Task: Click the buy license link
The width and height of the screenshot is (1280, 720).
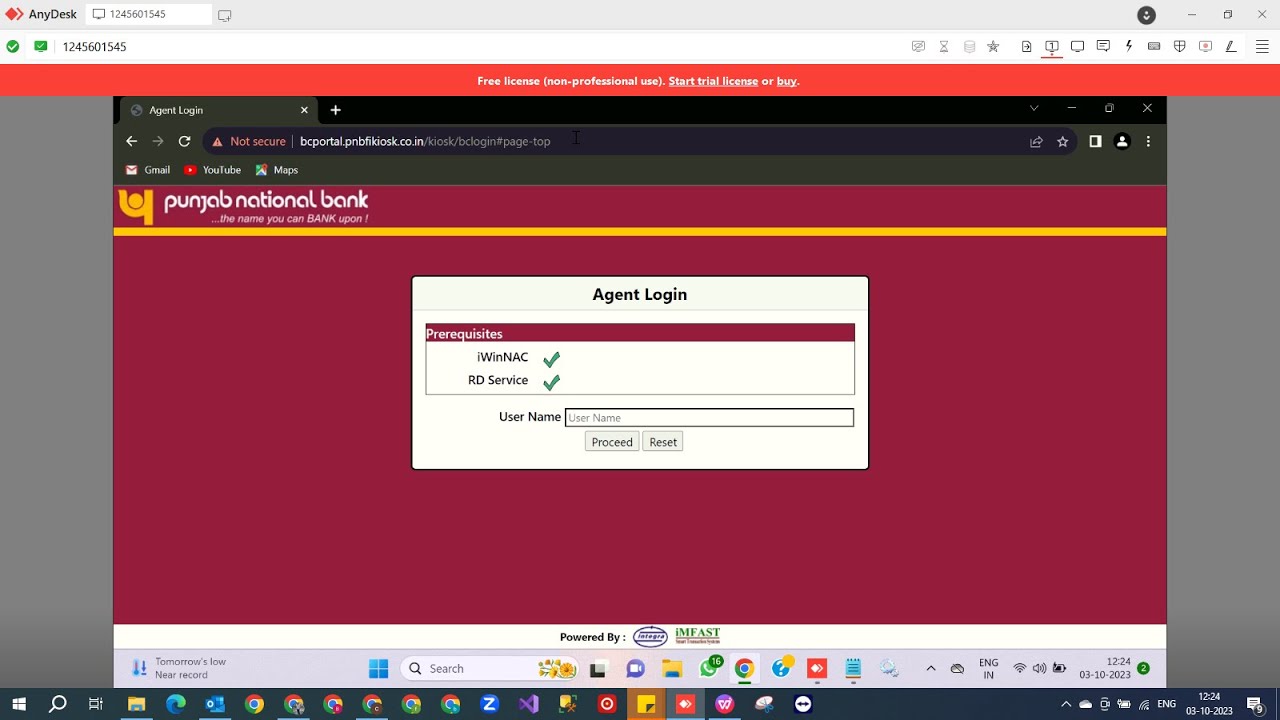Action: (787, 81)
